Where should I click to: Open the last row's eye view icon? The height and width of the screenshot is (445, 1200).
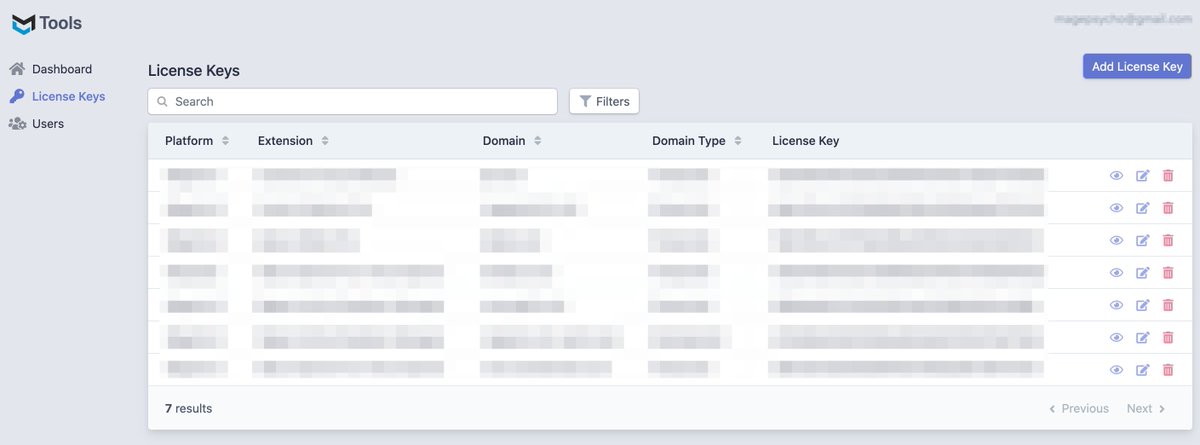click(1117, 370)
